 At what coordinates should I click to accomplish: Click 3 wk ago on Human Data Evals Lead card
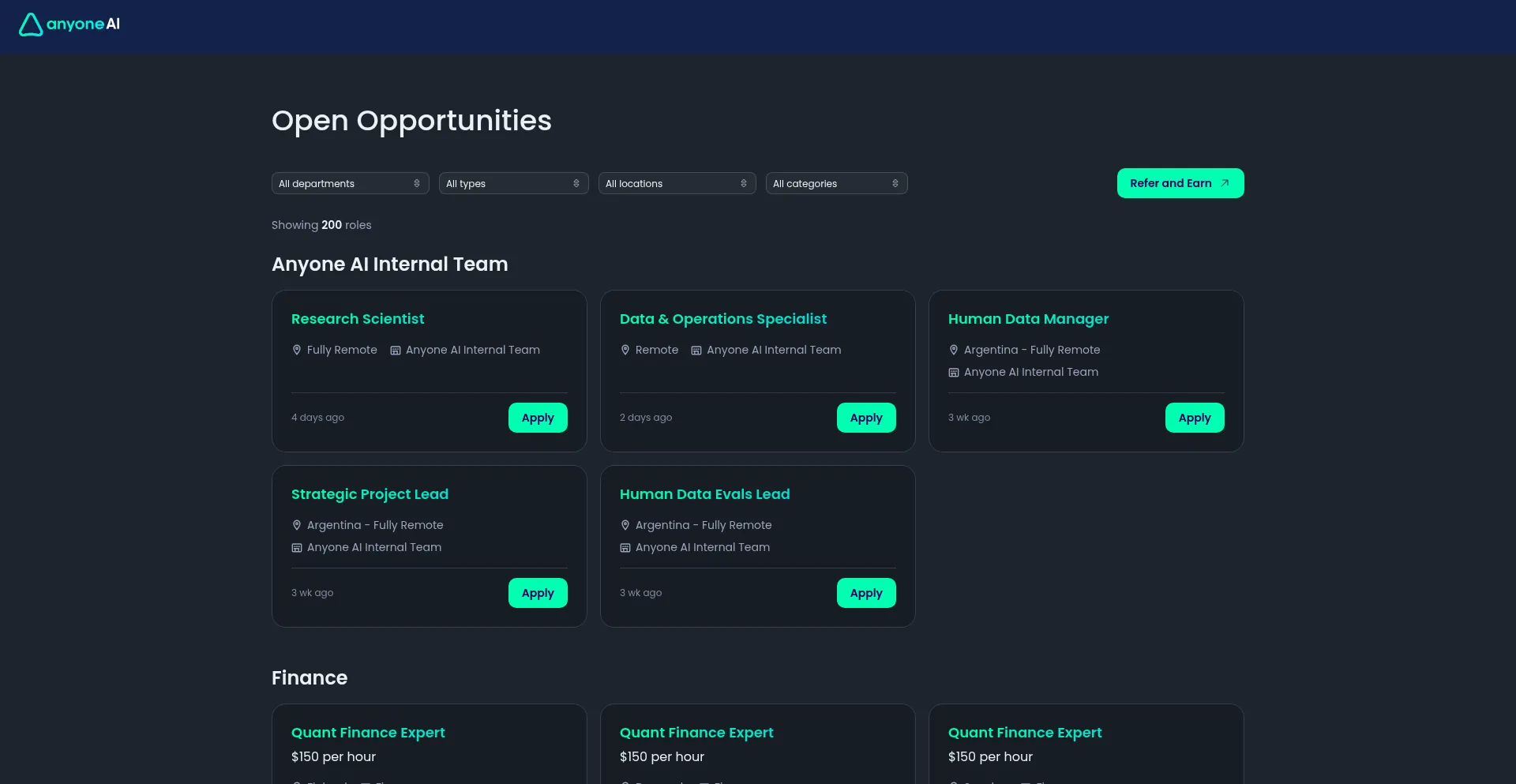tap(640, 593)
